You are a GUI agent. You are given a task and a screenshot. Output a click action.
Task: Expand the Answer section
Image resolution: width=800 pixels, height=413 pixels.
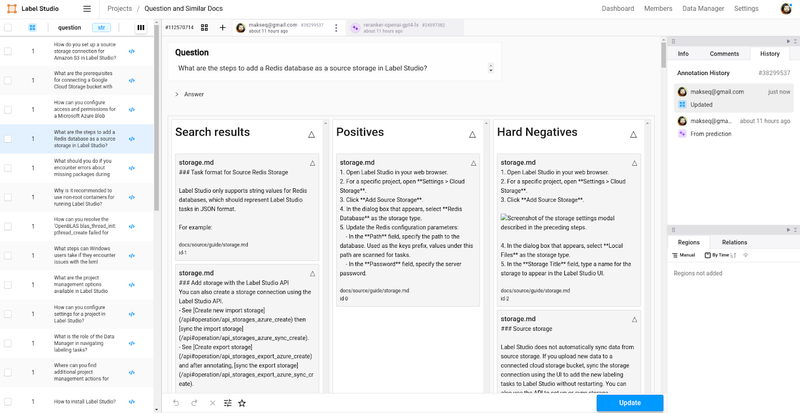tap(189, 94)
